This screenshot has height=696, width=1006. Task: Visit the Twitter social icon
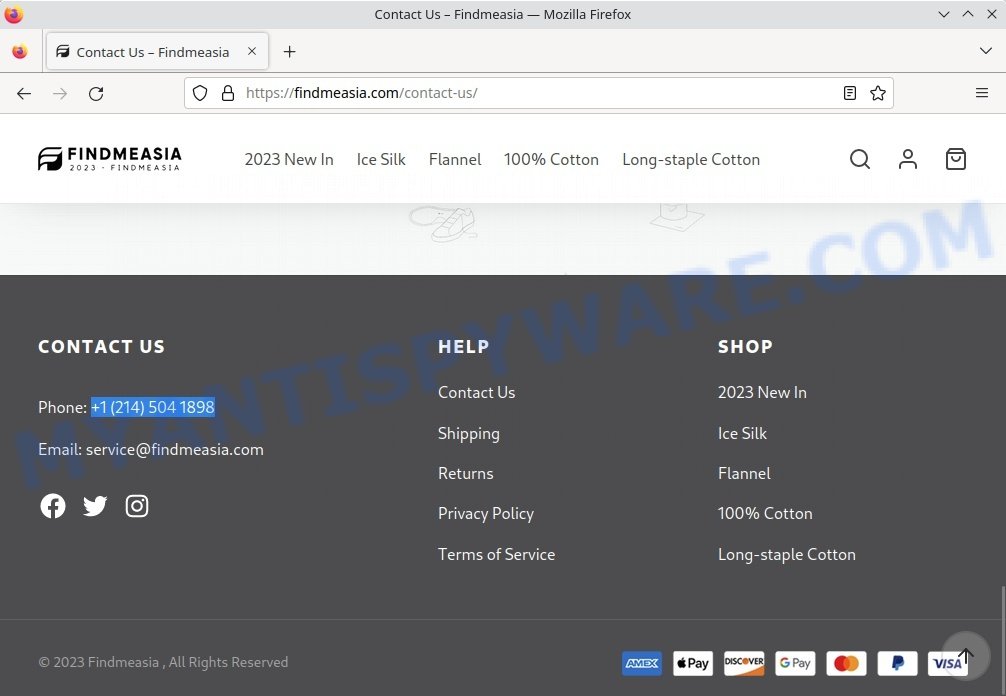click(95, 506)
